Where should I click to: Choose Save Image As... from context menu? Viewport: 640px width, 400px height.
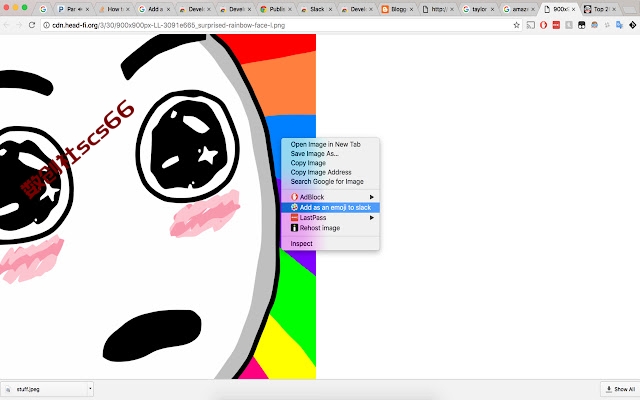click(x=314, y=154)
